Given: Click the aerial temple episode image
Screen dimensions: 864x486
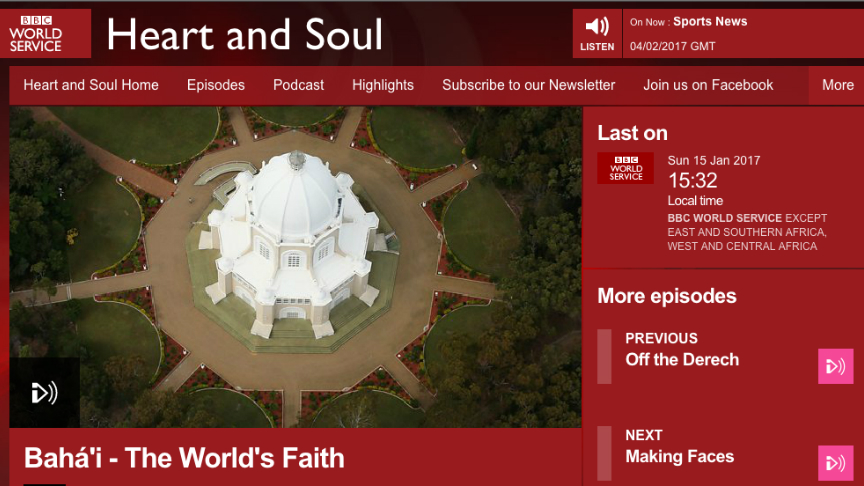Looking at the screenshot, I should [295, 267].
